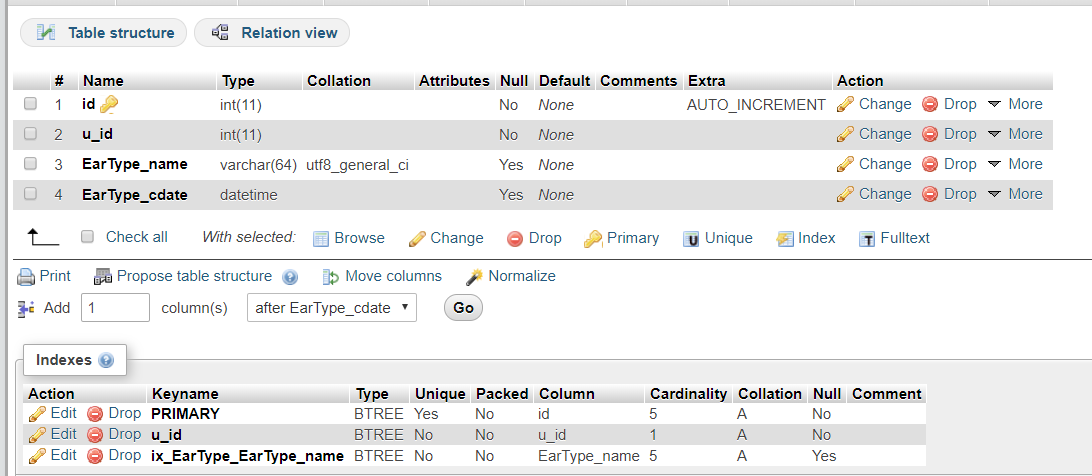Screen dimensions: 1092x476
Task: Toggle the checkbox for the id column
Action: 31,104
